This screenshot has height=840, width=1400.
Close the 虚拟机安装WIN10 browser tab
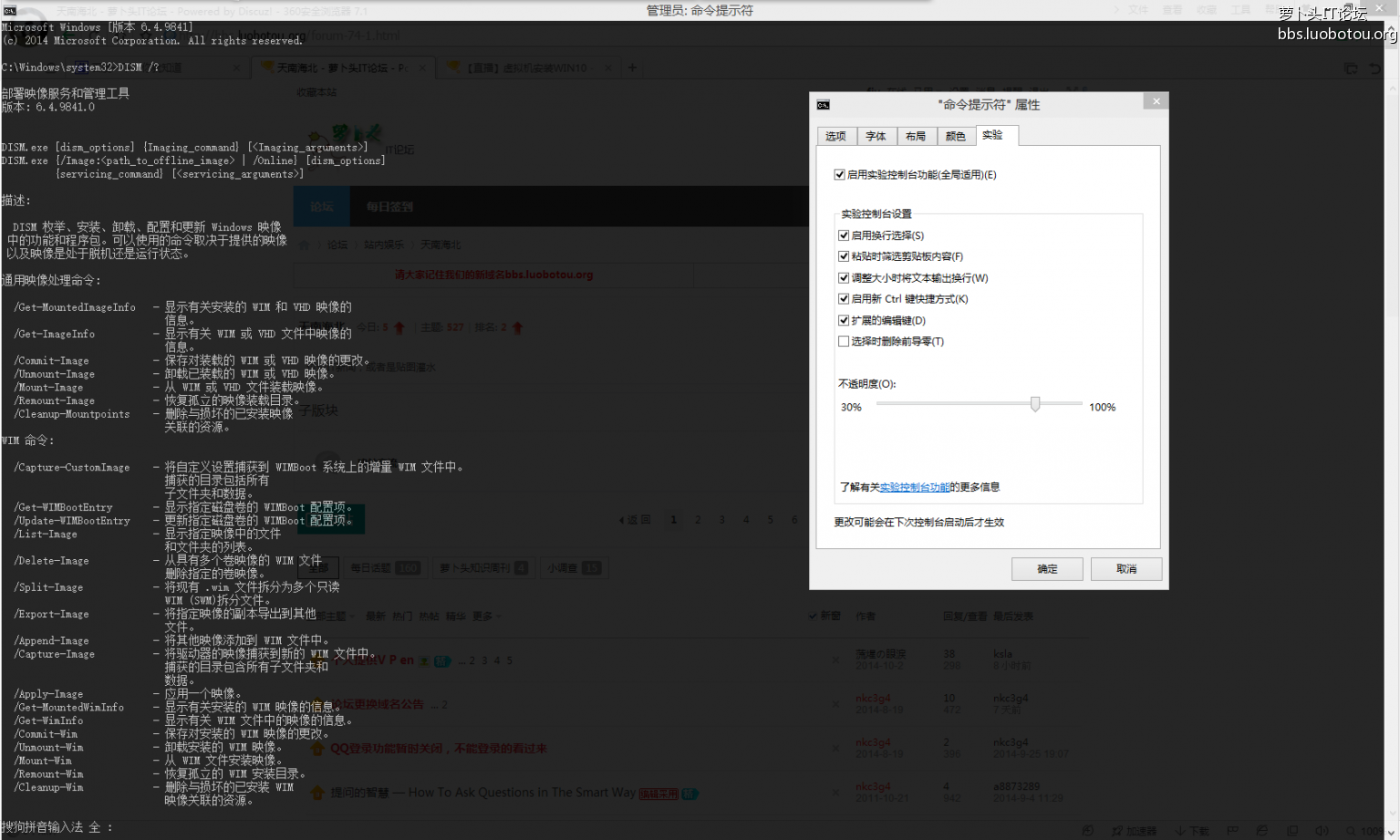coord(608,67)
